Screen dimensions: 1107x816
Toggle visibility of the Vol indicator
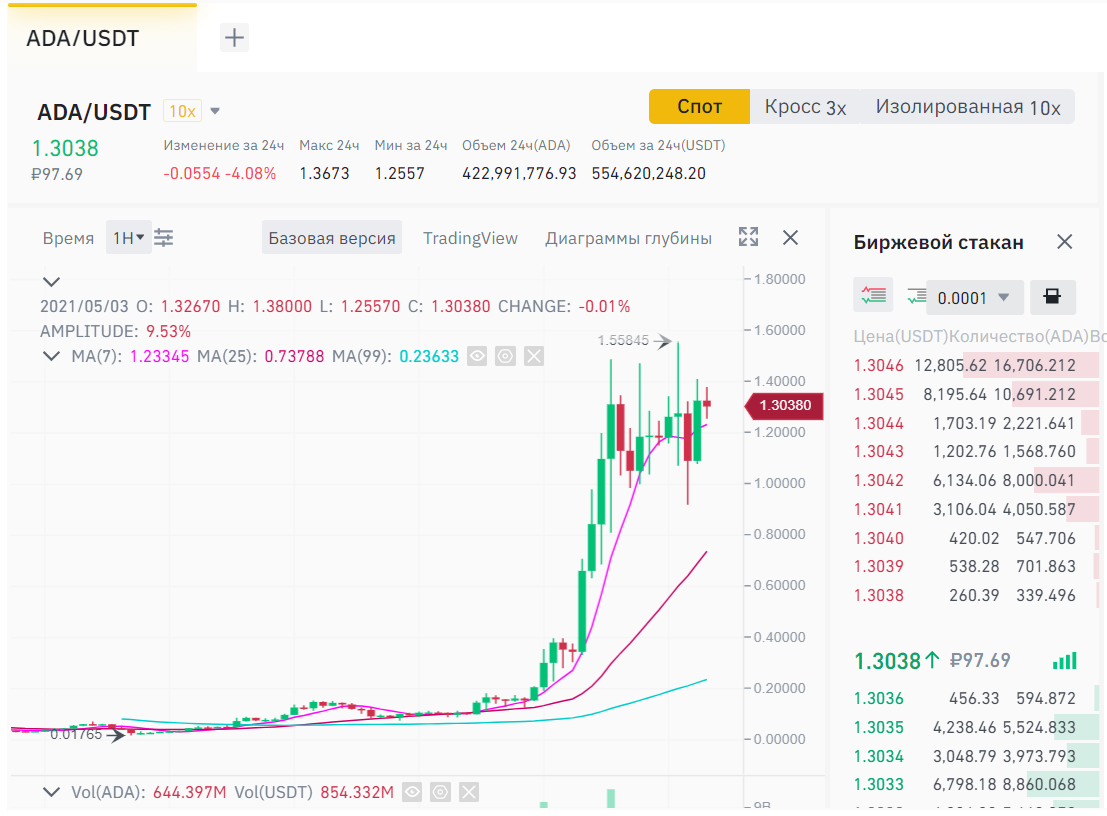pos(411,793)
